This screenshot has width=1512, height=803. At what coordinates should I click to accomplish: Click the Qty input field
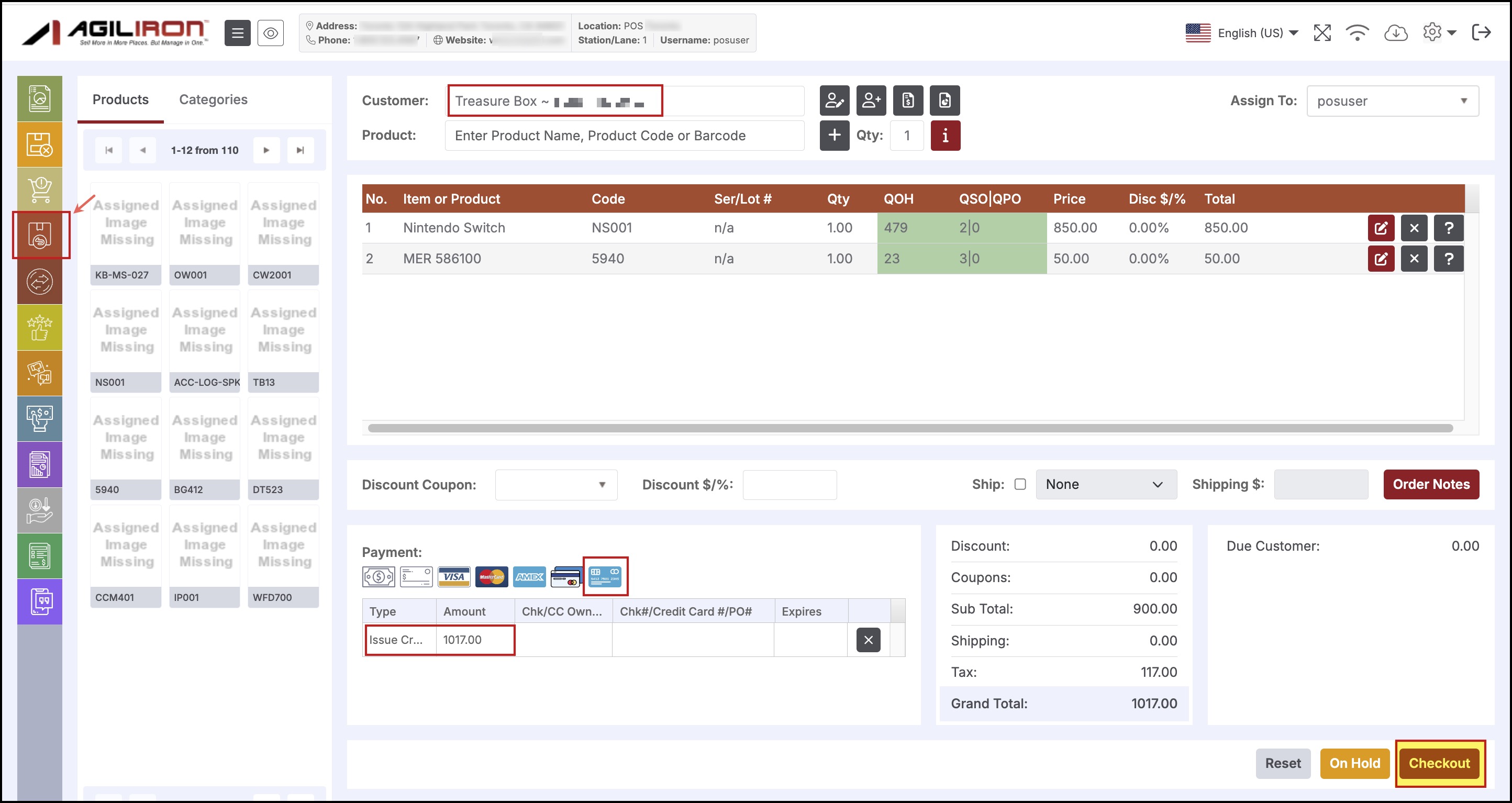(907, 136)
